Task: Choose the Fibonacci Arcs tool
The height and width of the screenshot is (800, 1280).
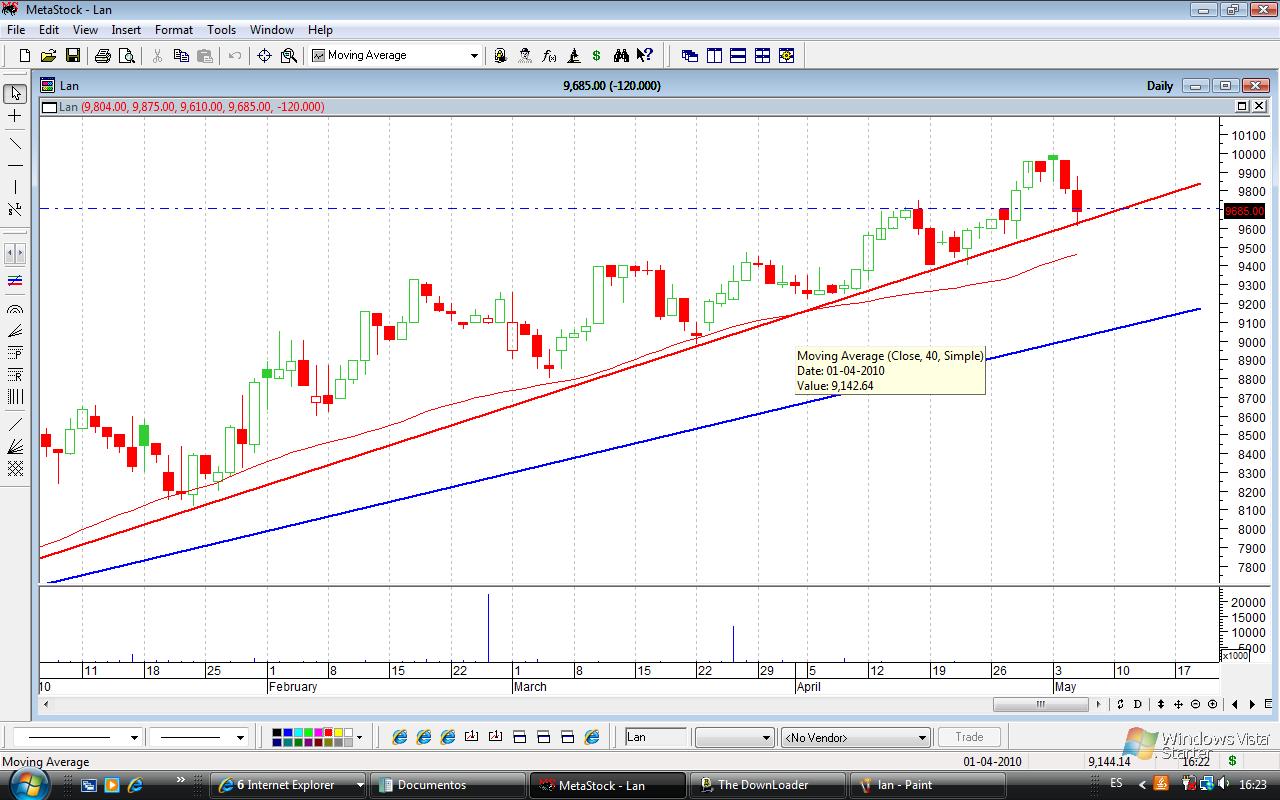Action: 15,310
